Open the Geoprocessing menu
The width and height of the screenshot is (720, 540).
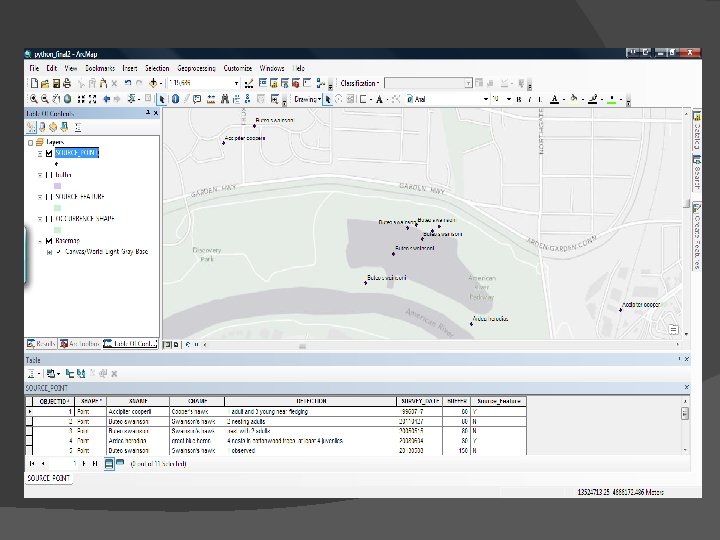[x=197, y=67]
